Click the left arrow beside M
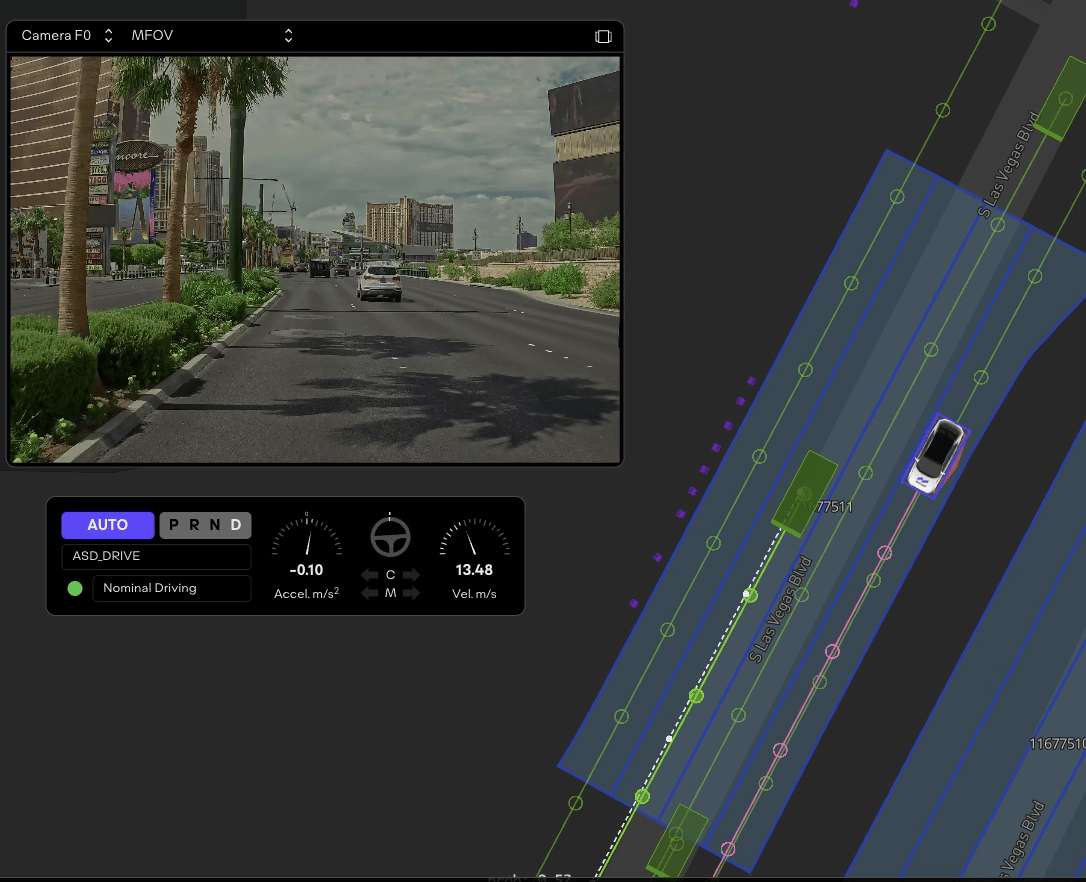Image resolution: width=1086 pixels, height=882 pixels. 370,593
